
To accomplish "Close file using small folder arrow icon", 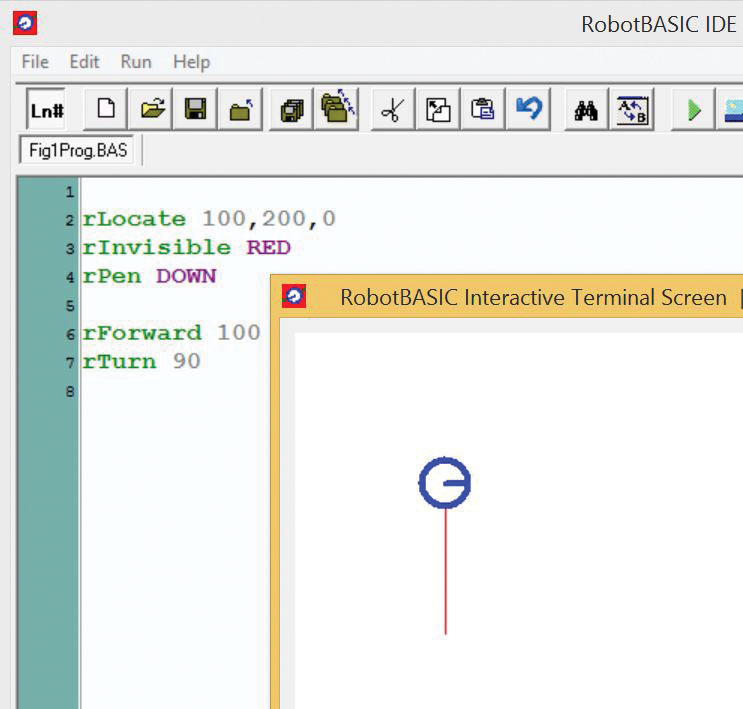I will click(240, 109).
